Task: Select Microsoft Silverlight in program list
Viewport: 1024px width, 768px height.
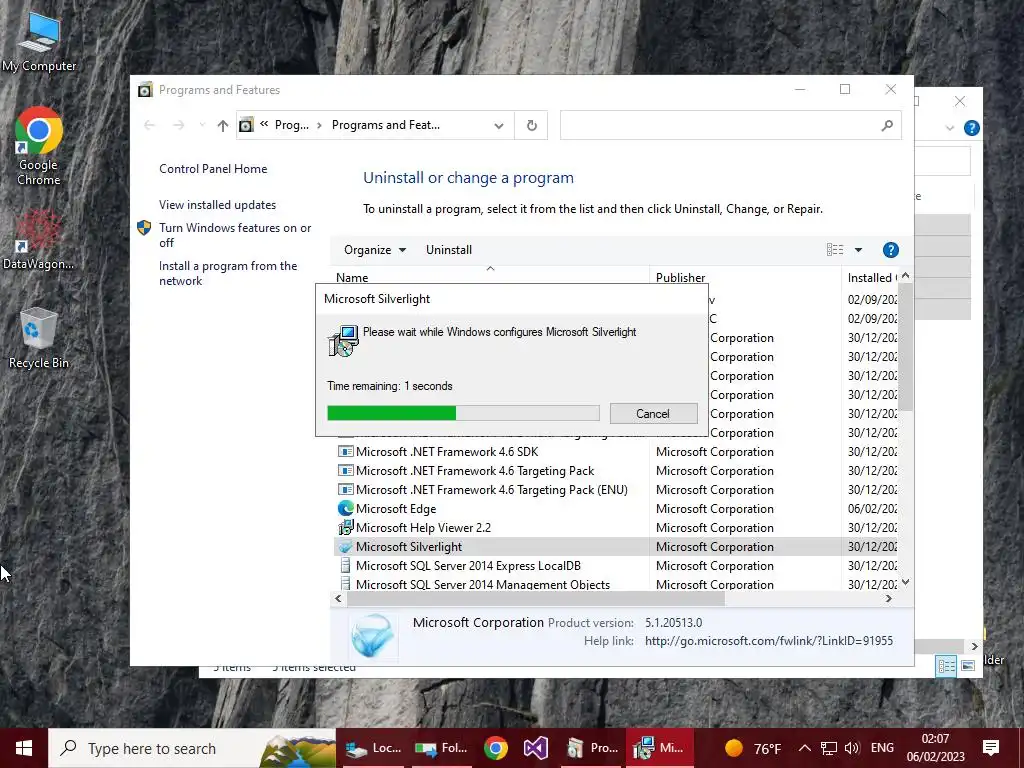Action: [x=409, y=547]
